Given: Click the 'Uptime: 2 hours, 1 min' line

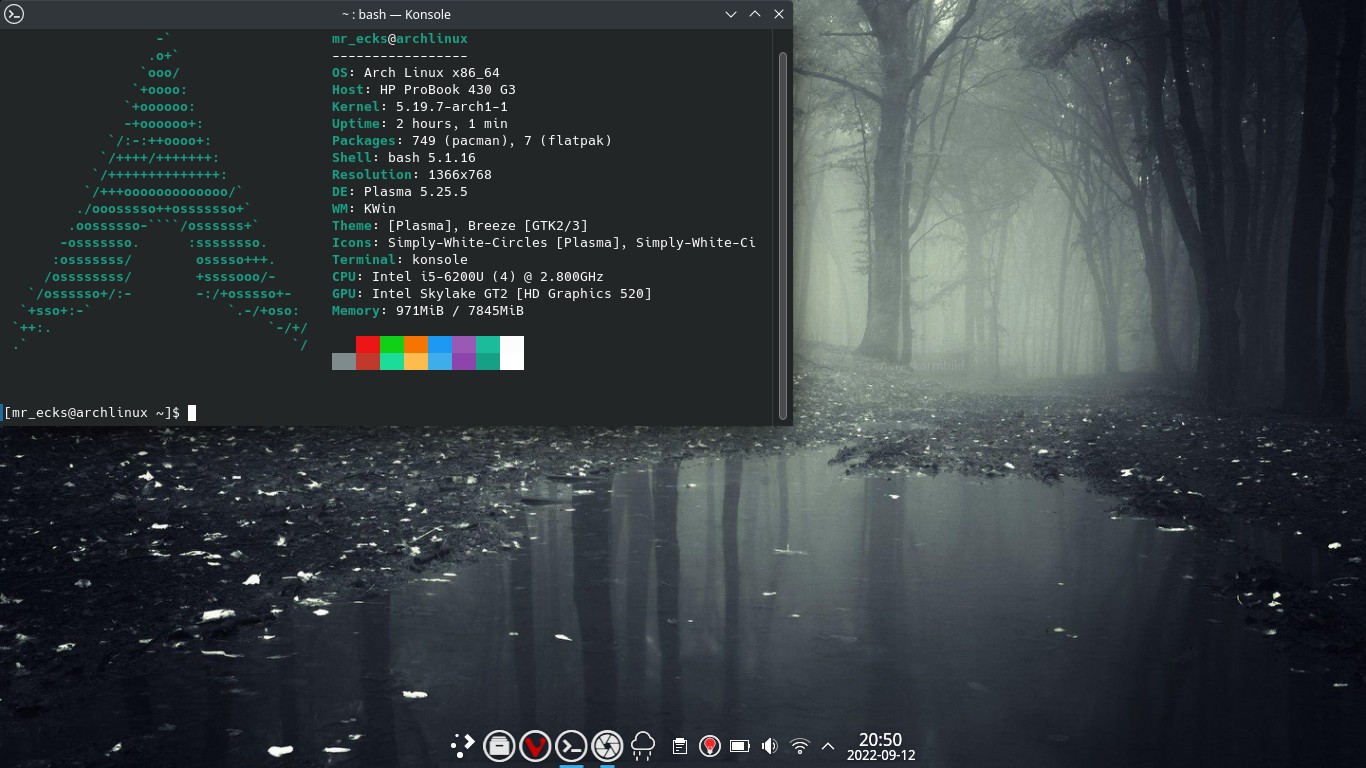Looking at the screenshot, I should click(420, 123).
